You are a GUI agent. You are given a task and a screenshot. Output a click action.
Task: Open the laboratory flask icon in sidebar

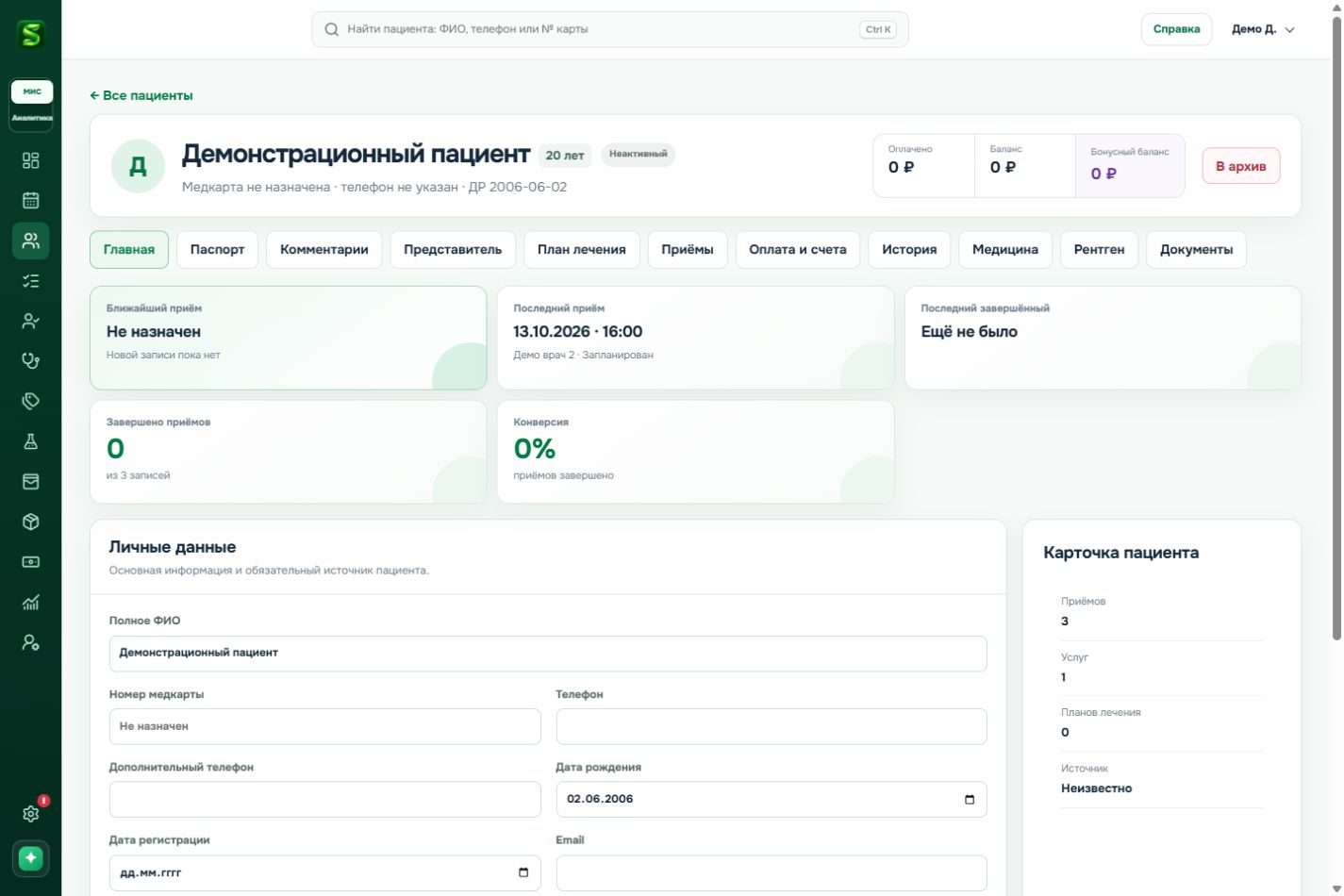pos(30,441)
